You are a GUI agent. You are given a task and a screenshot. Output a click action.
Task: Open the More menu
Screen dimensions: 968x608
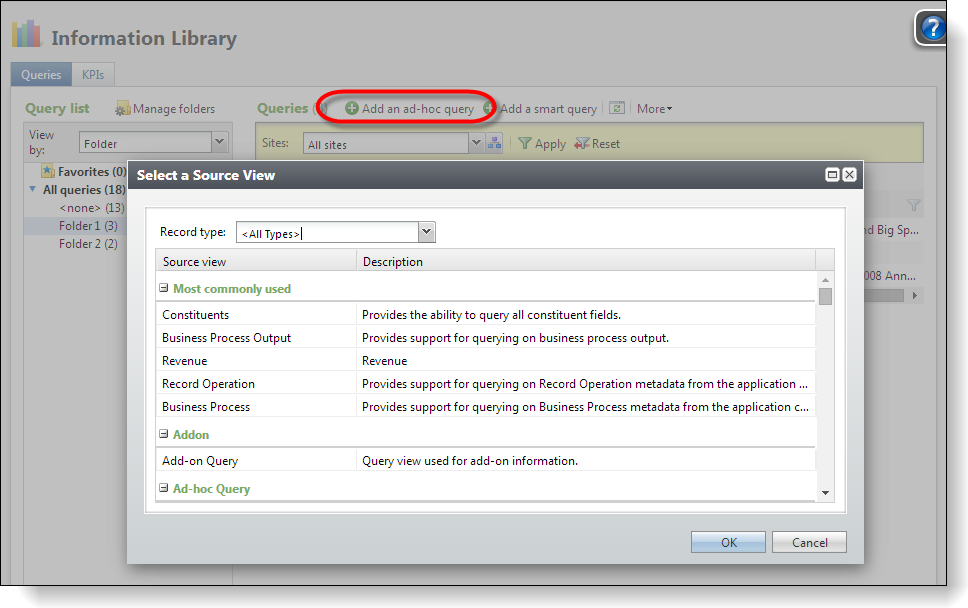tap(655, 109)
